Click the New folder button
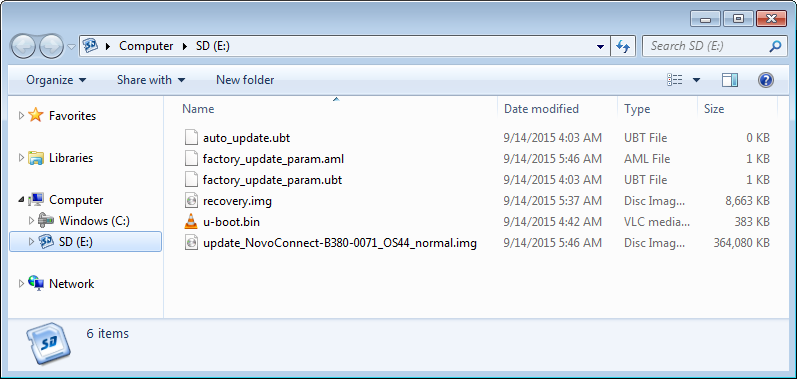The height and width of the screenshot is (379, 797). click(x=245, y=80)
